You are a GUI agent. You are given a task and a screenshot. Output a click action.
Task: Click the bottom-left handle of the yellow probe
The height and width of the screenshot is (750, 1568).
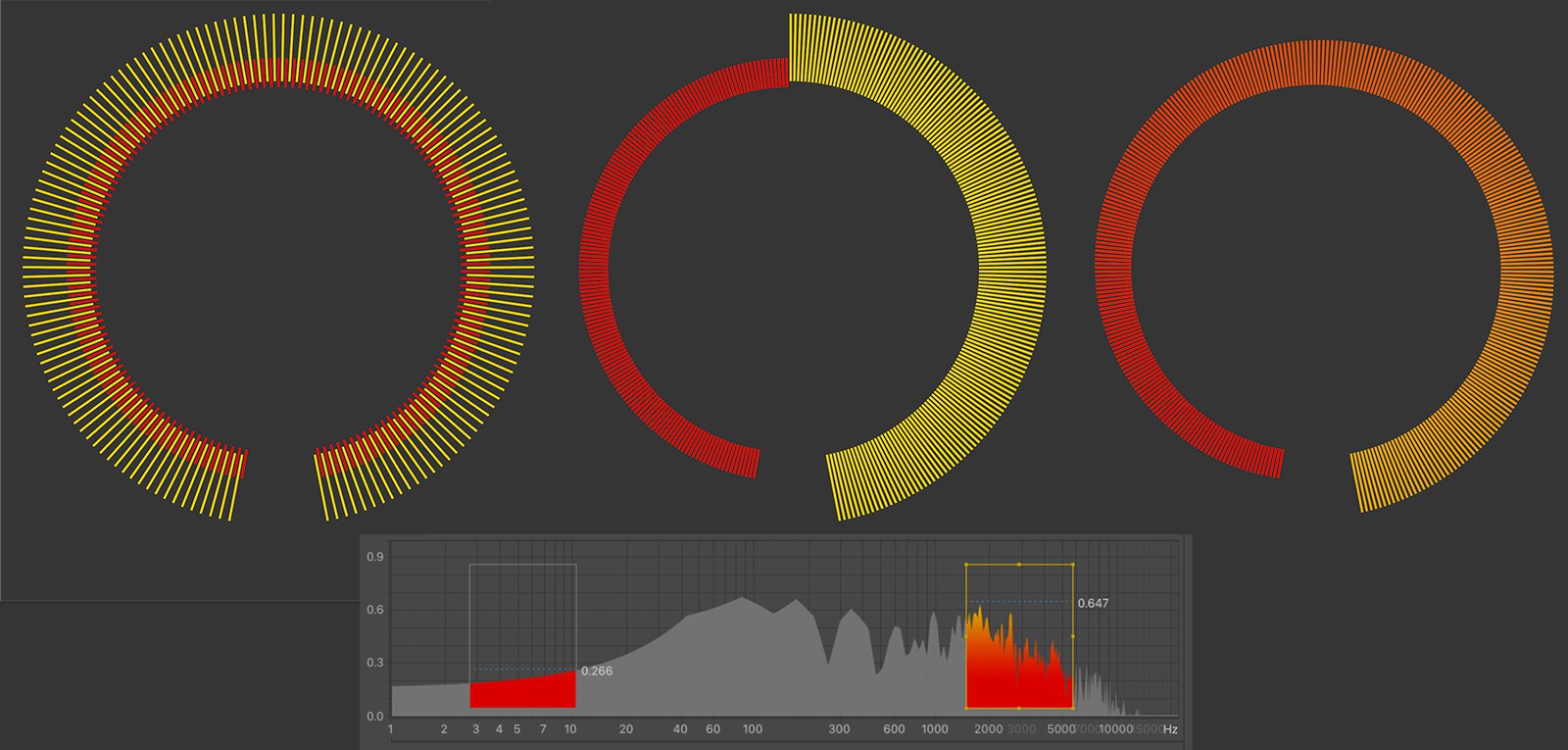click(966, 707)
